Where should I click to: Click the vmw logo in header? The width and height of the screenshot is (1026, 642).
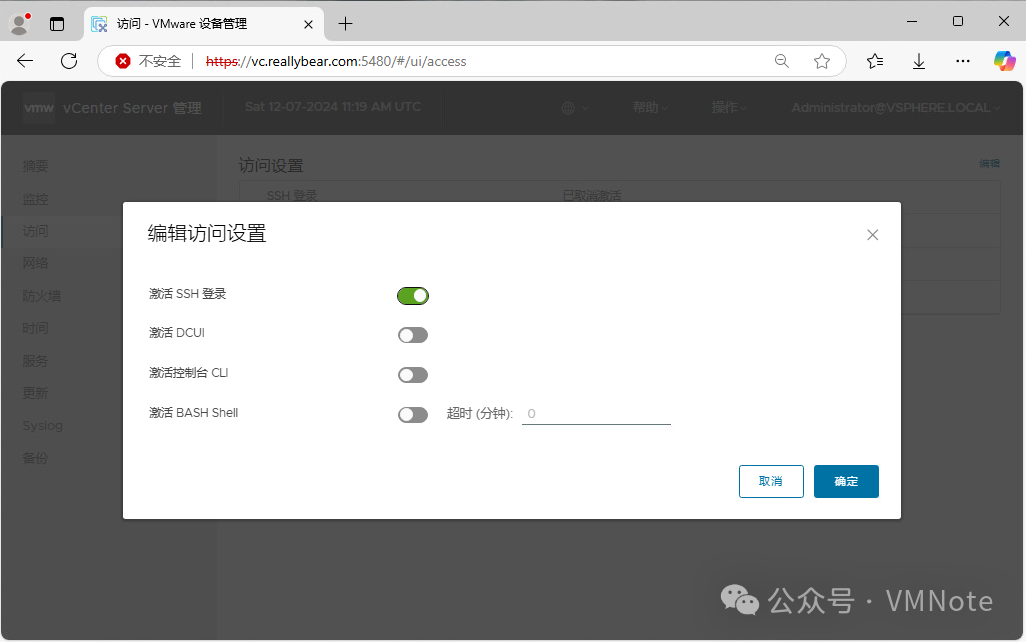click(39, 108)
